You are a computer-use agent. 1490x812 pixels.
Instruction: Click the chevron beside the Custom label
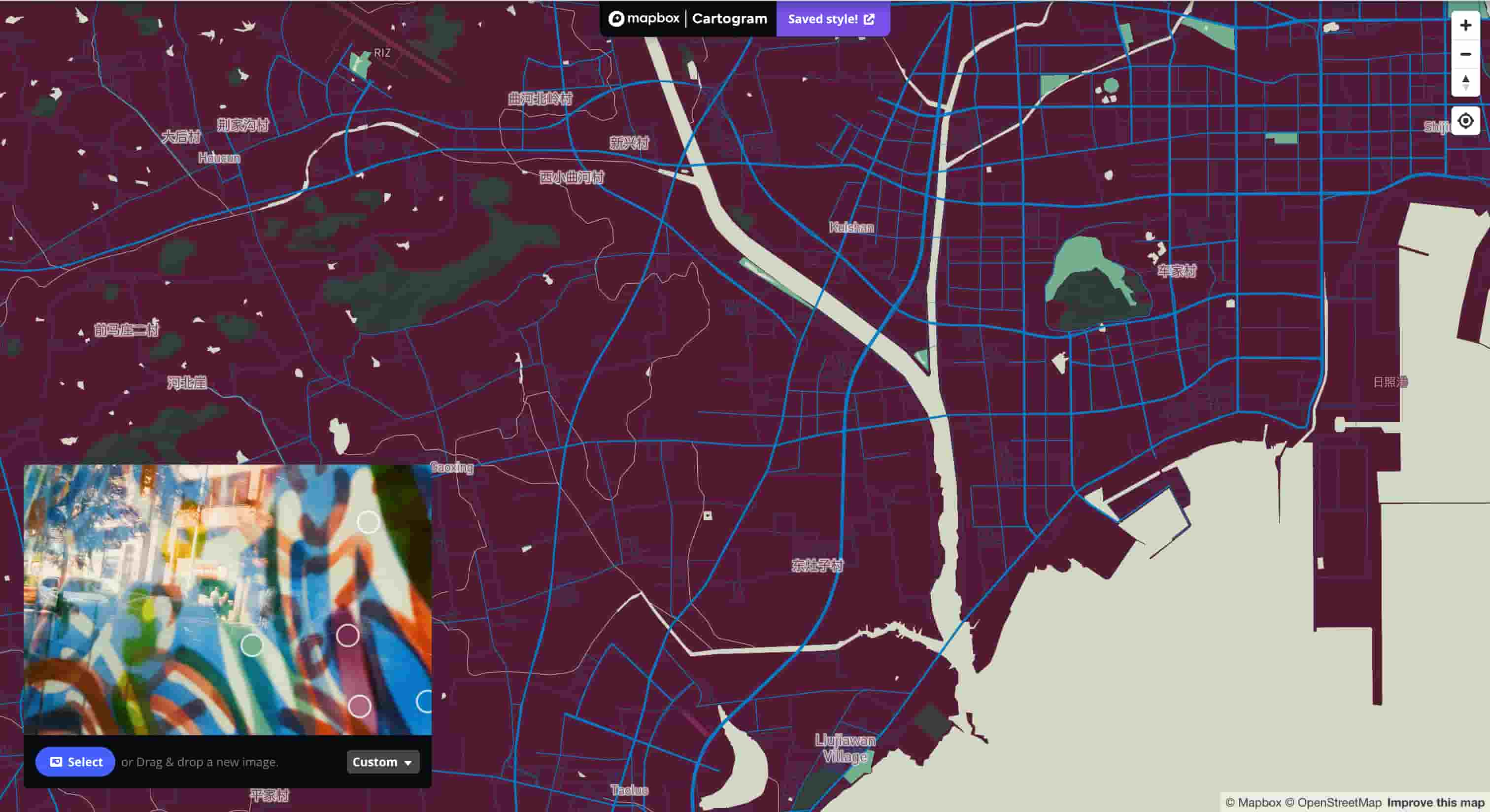[408, 763]
